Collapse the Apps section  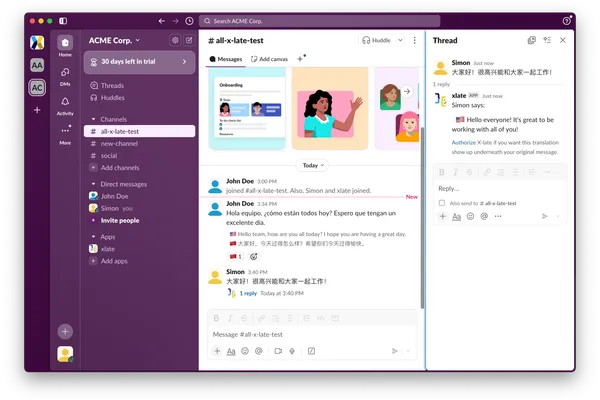coord(93,237)
